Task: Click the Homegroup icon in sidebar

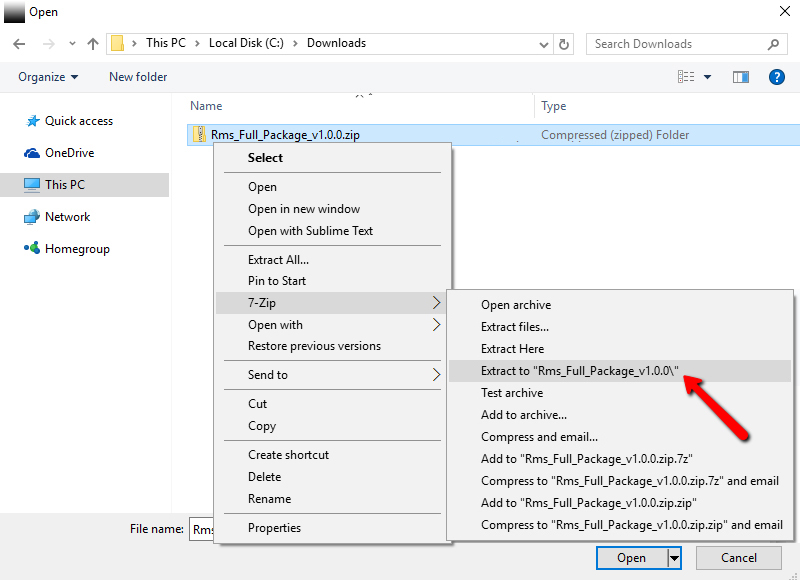Action: click(31, 249)
